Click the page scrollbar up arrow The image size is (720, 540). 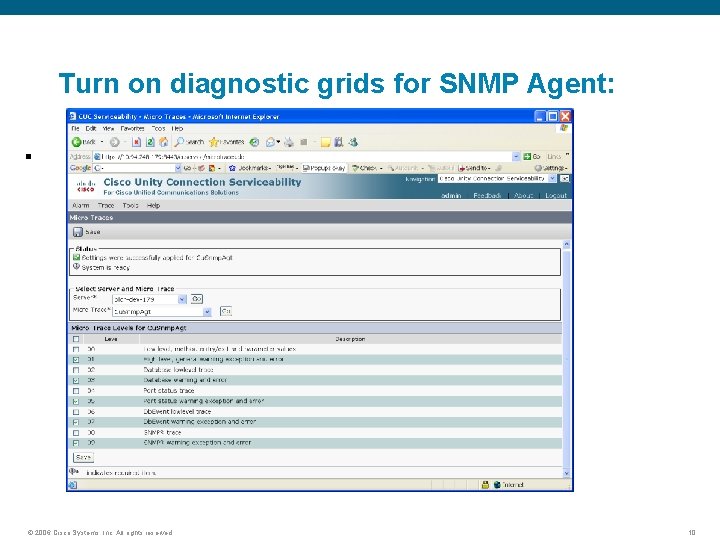566,244
